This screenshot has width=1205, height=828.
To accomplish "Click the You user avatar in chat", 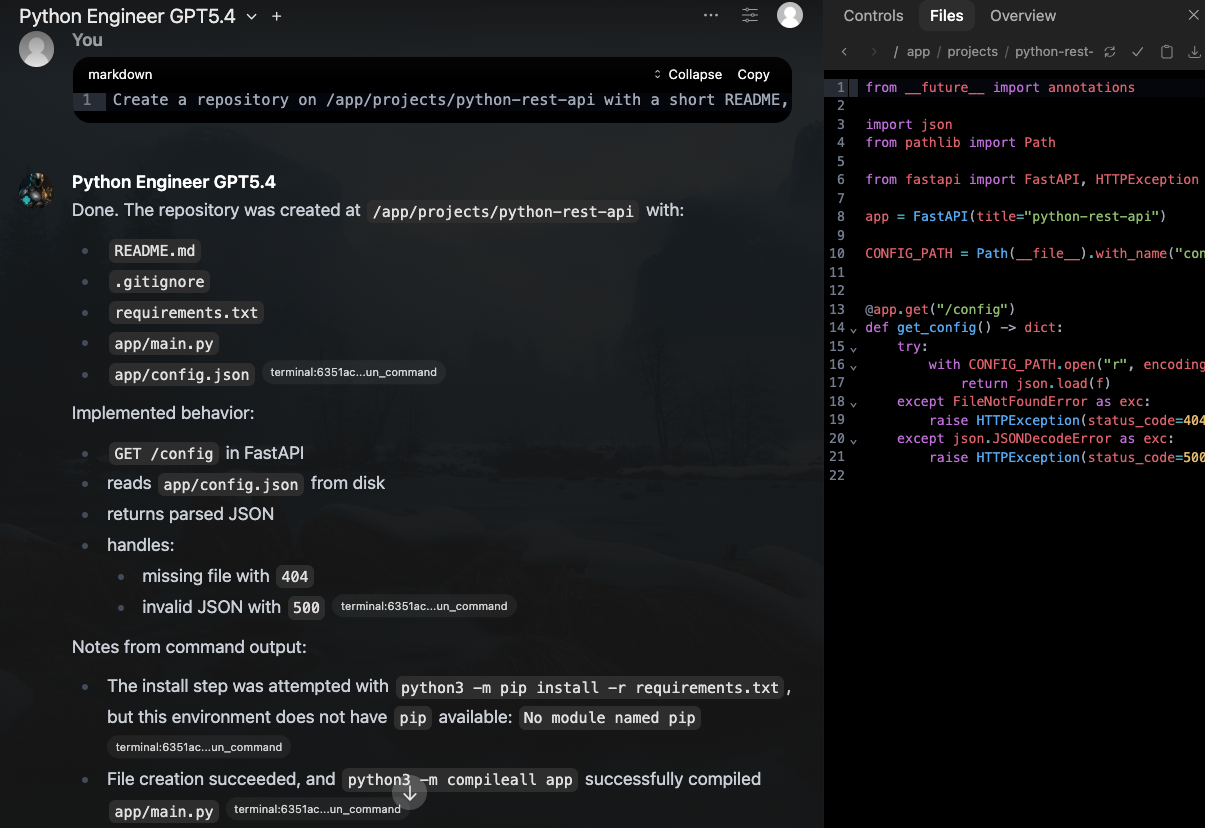I will [36, 49].
